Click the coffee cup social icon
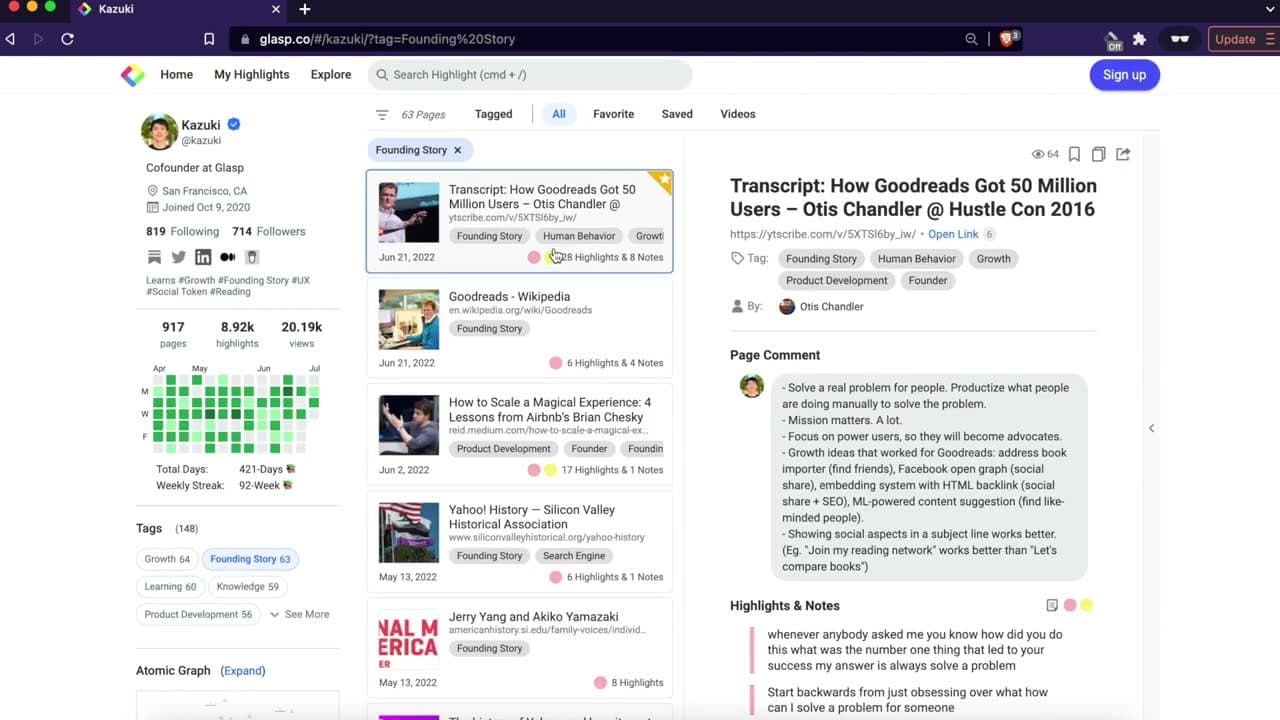The width and height of the screenshot is (1280, 720). 252,257
